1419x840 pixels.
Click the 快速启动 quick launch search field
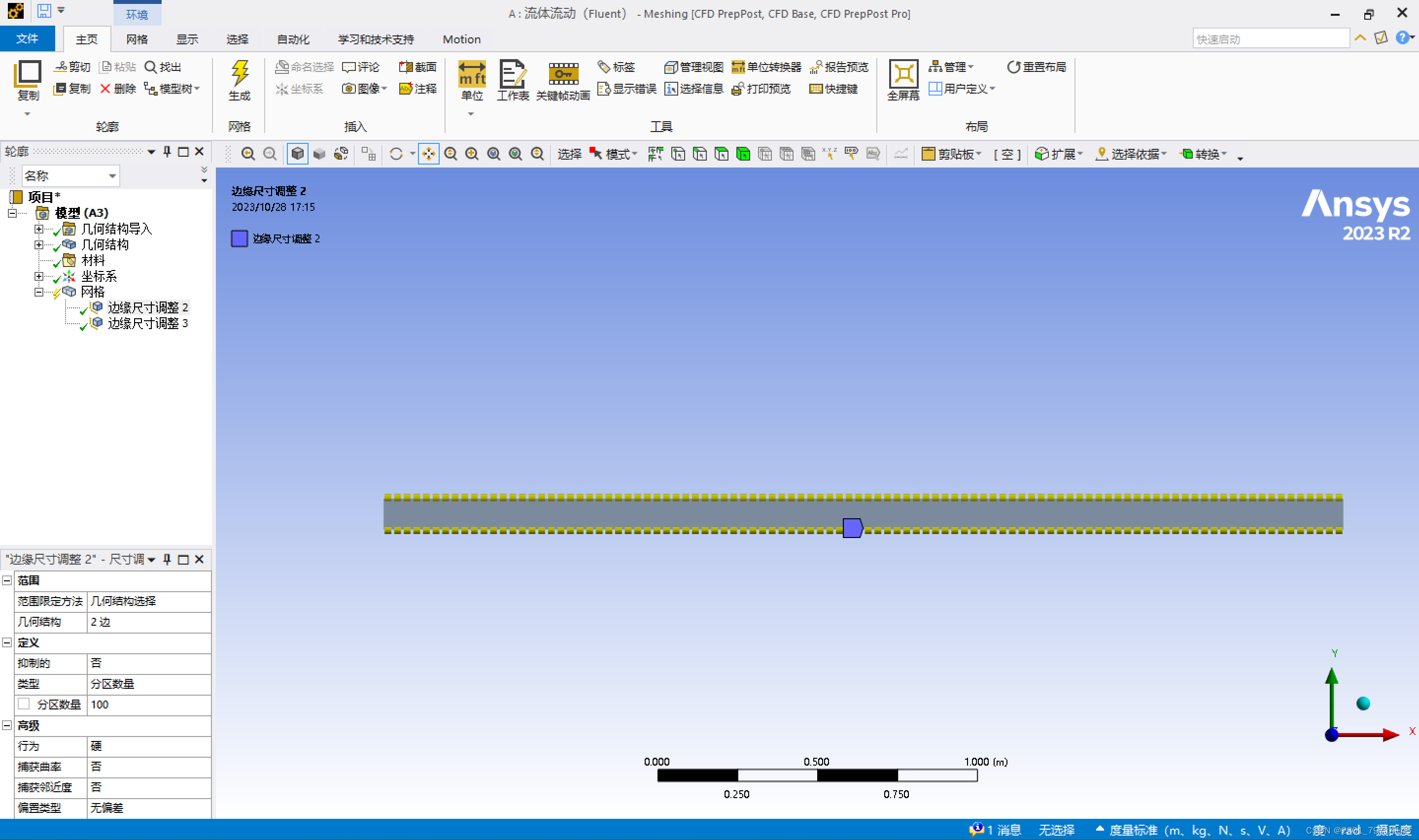coord(1270,39)
